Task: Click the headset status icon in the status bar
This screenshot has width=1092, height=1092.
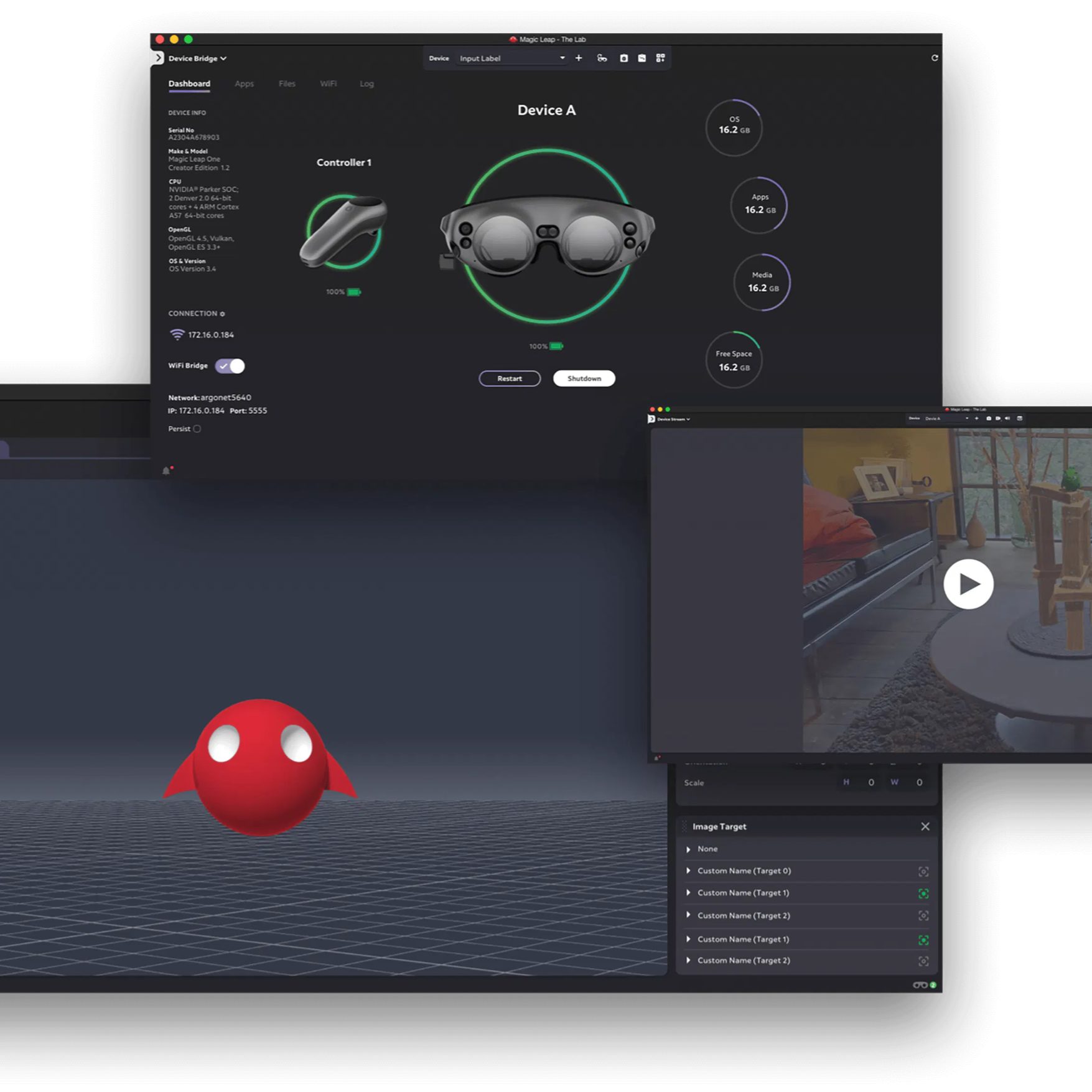Action: click(920, 985)
